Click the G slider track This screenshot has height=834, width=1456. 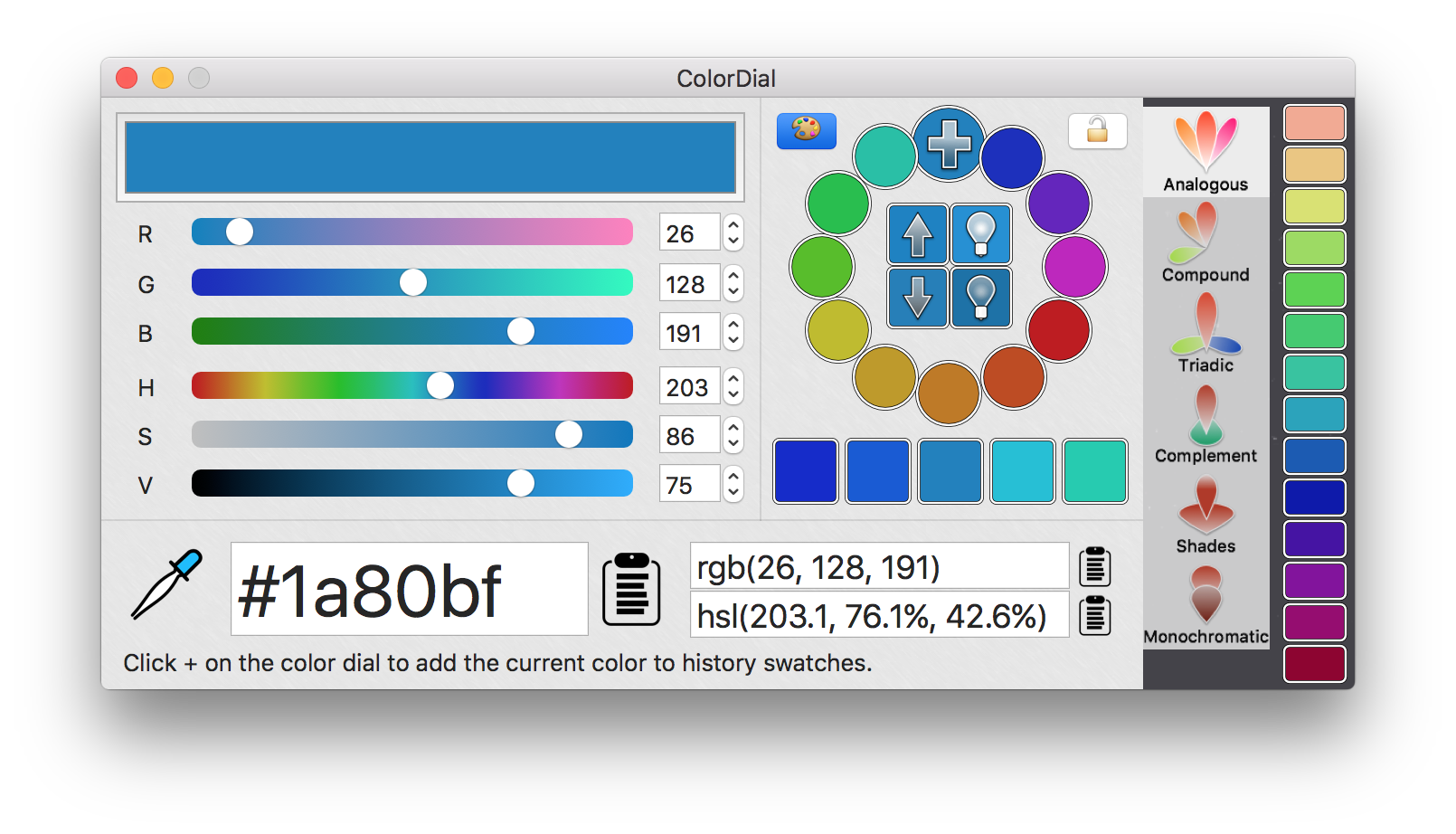click(412, 282)
